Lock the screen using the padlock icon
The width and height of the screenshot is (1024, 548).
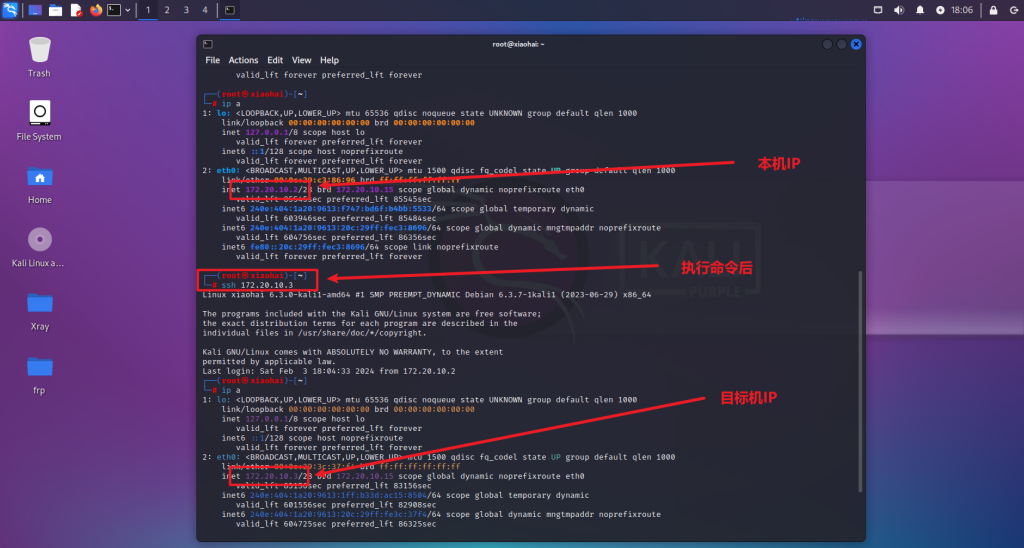[993, 10]
